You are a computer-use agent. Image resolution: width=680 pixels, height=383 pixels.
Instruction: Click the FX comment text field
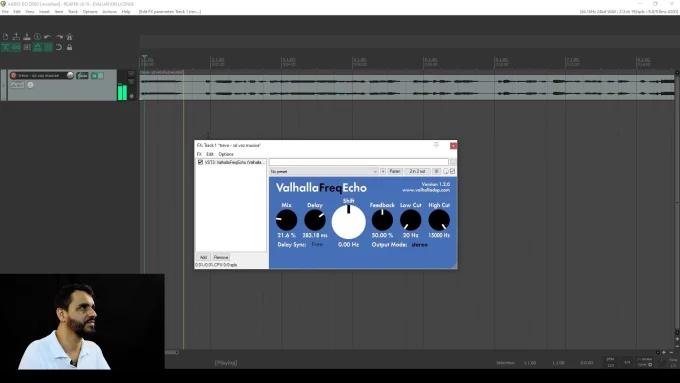tap(359, 162)
